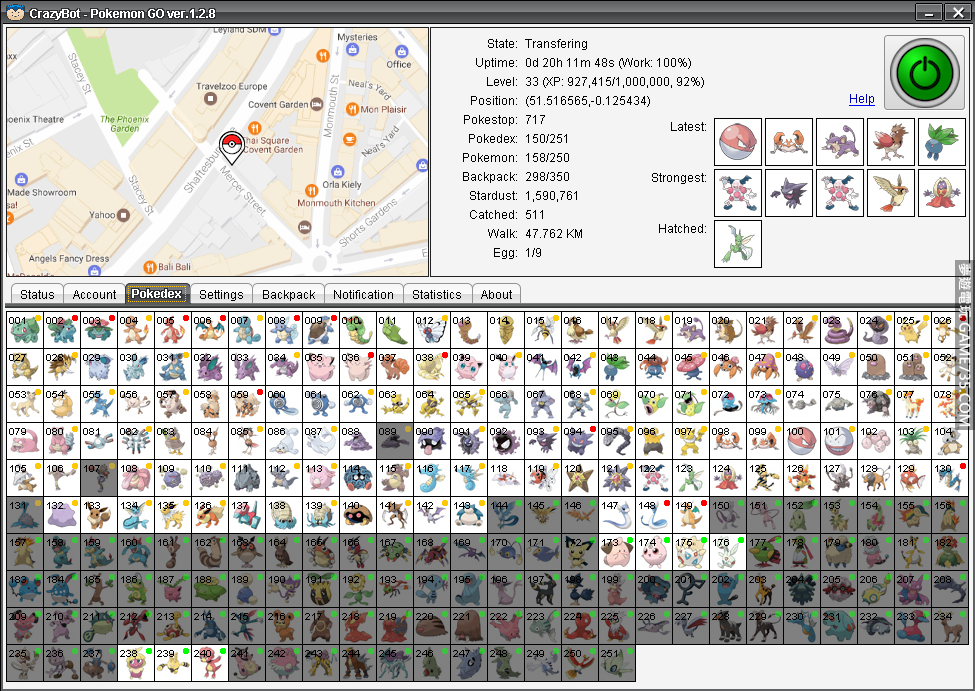The height and width of the screenshot is (691, 975).
Task: Open the Help link
Action: [861, 99]
